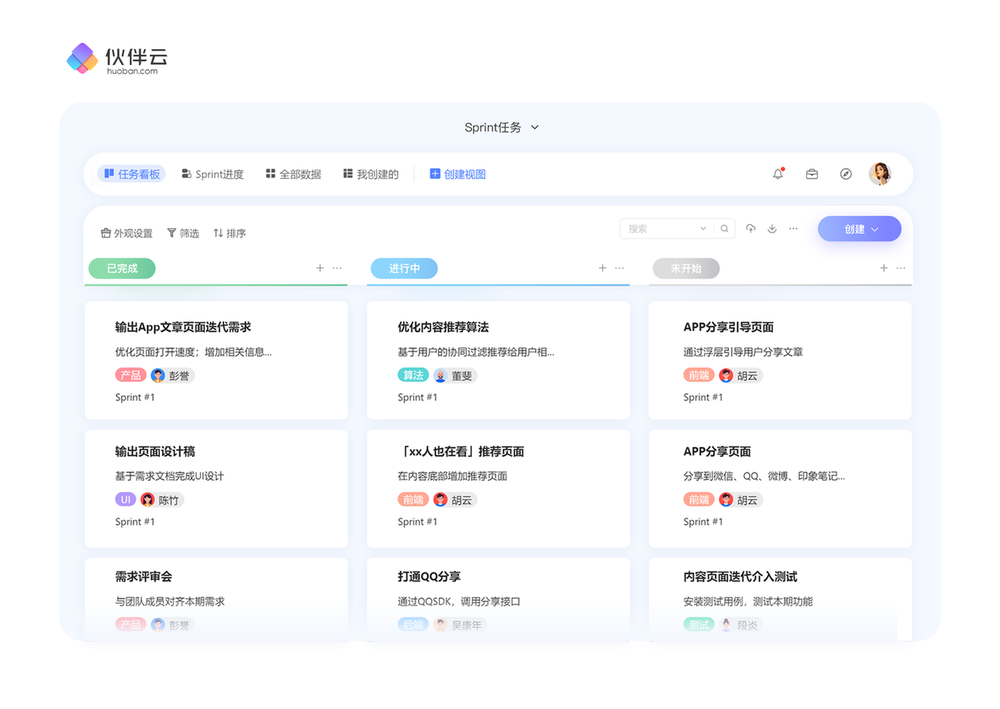This screenshot has height=709, width=1000.
Task: Open 外观设置 appearance settings
Action: (x=126, y=233)
